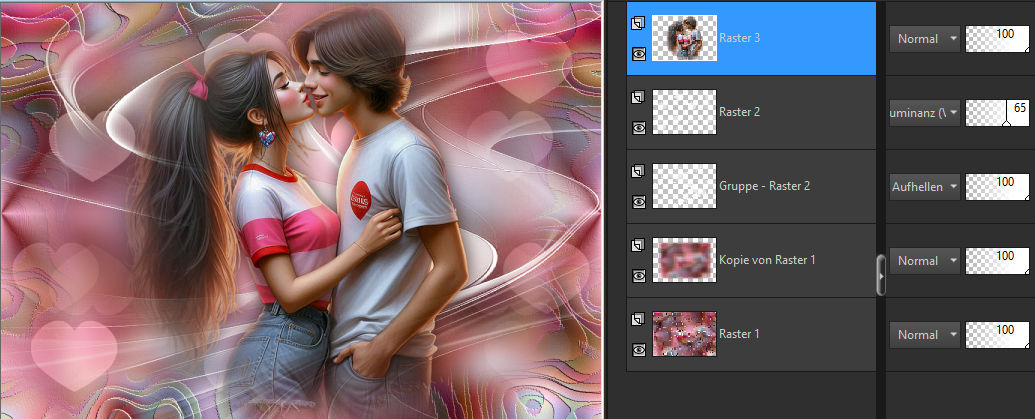Click the layer panel splitter handle

(881, 275)
